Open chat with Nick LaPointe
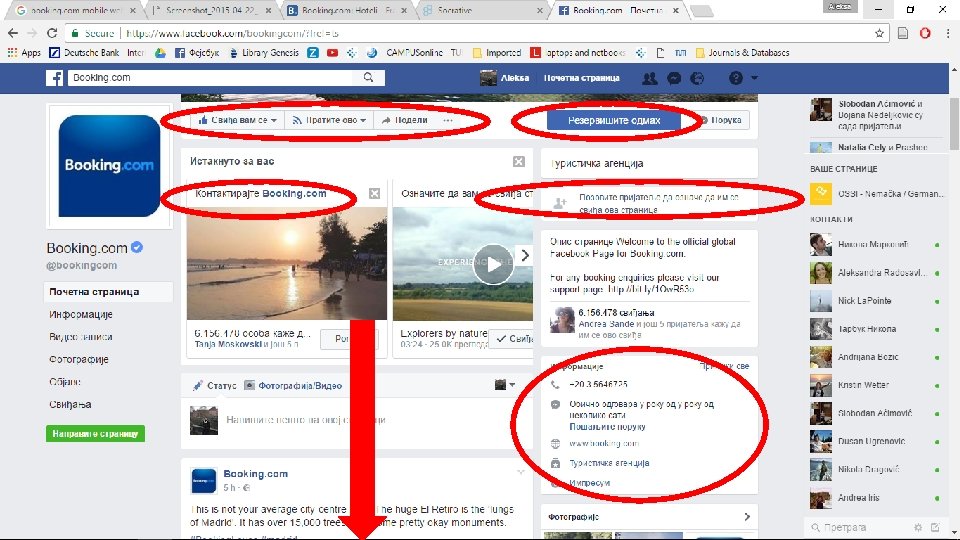The height and width of the screenshot is (540, 960). click(x=877, y=301)
